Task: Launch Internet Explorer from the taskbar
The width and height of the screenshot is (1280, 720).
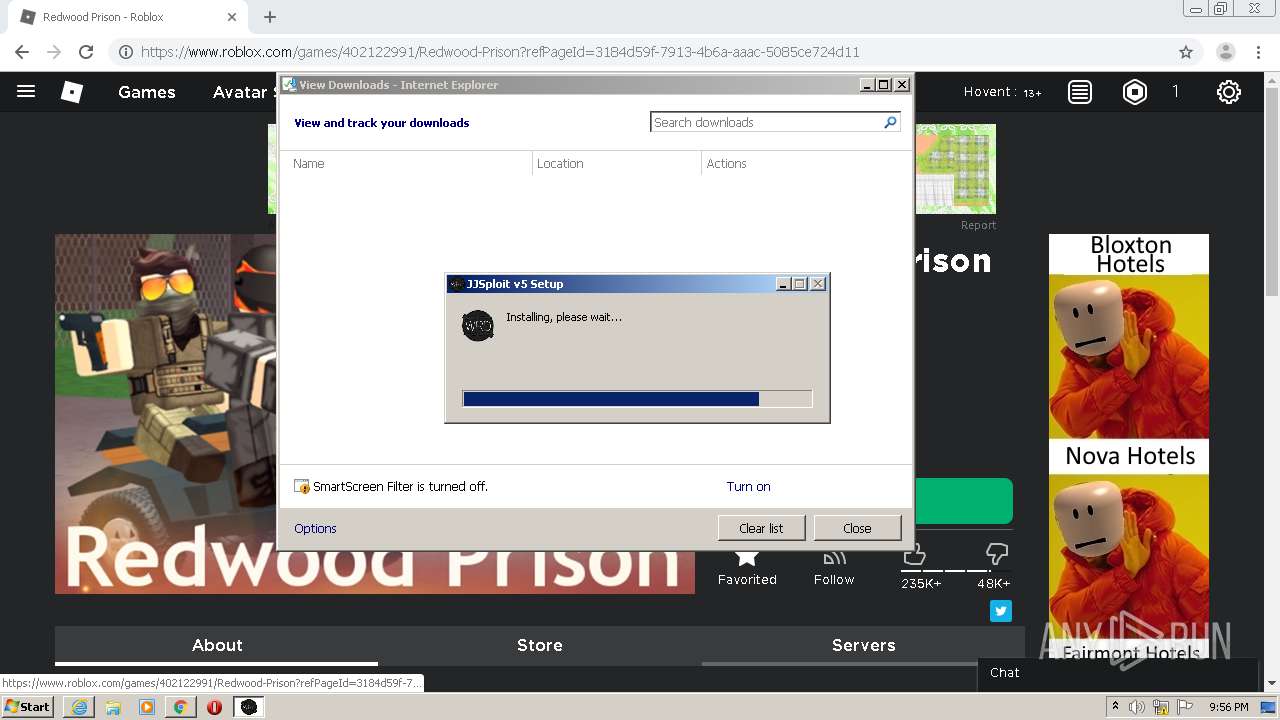Action: (x=79, y=707)
